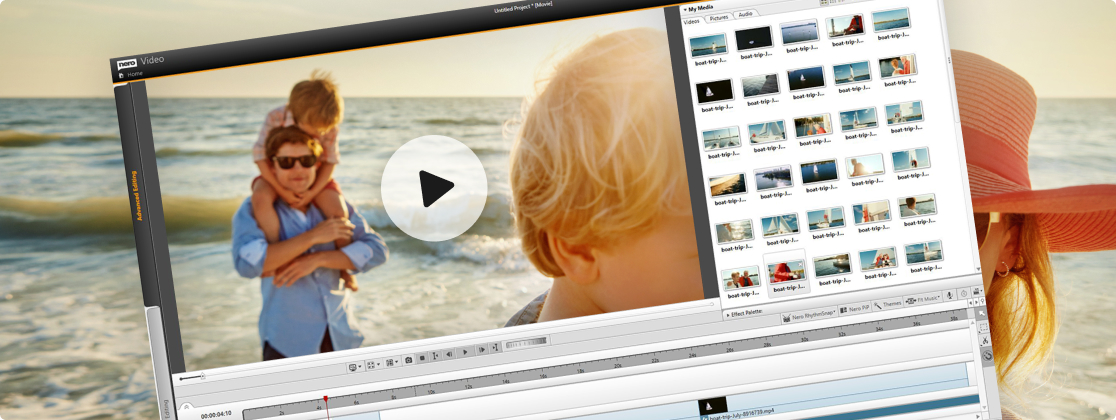The height and width of the screenshot is (420, 1116).
Task: Open the Themes button
Action: [x=887, y=303]
